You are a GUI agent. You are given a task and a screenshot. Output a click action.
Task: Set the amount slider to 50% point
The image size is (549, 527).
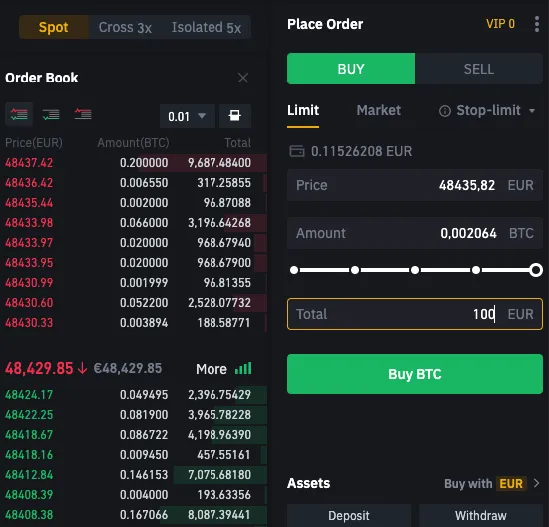click(x=415, y=270)
